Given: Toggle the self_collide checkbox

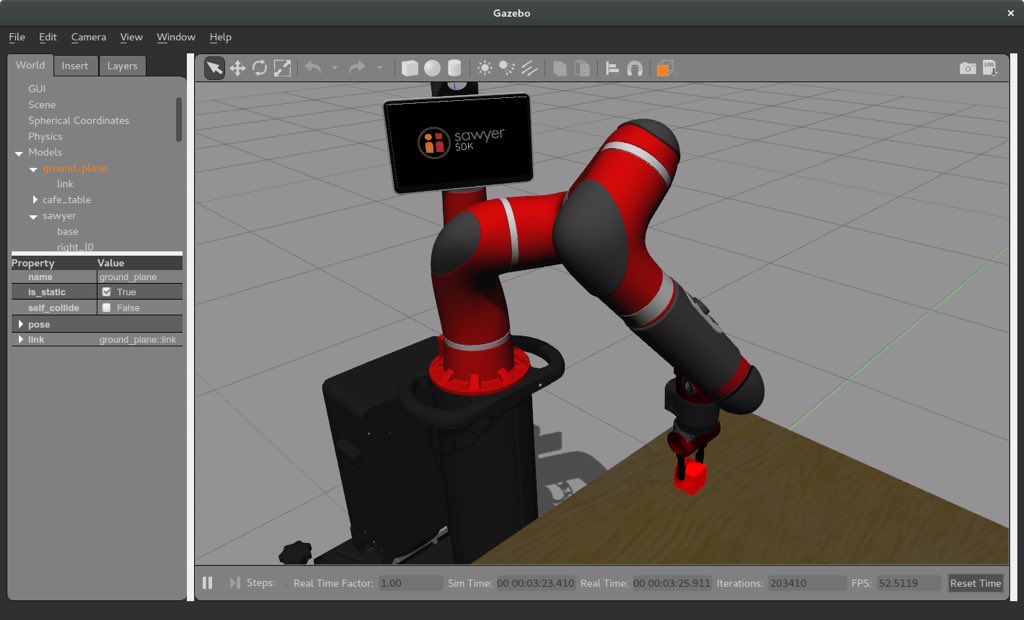Looking at the screenshot, I should [x=106, y=308].
